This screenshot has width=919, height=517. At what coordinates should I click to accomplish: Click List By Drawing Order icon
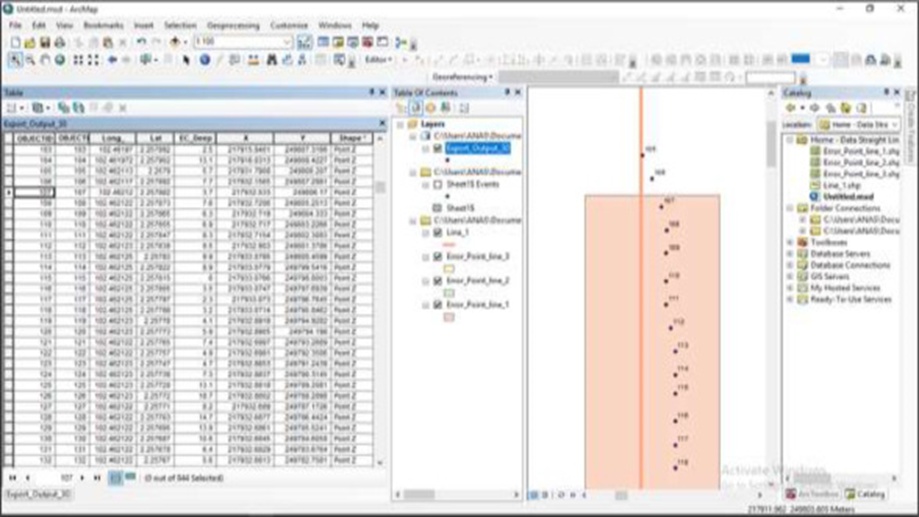[401, 108]
